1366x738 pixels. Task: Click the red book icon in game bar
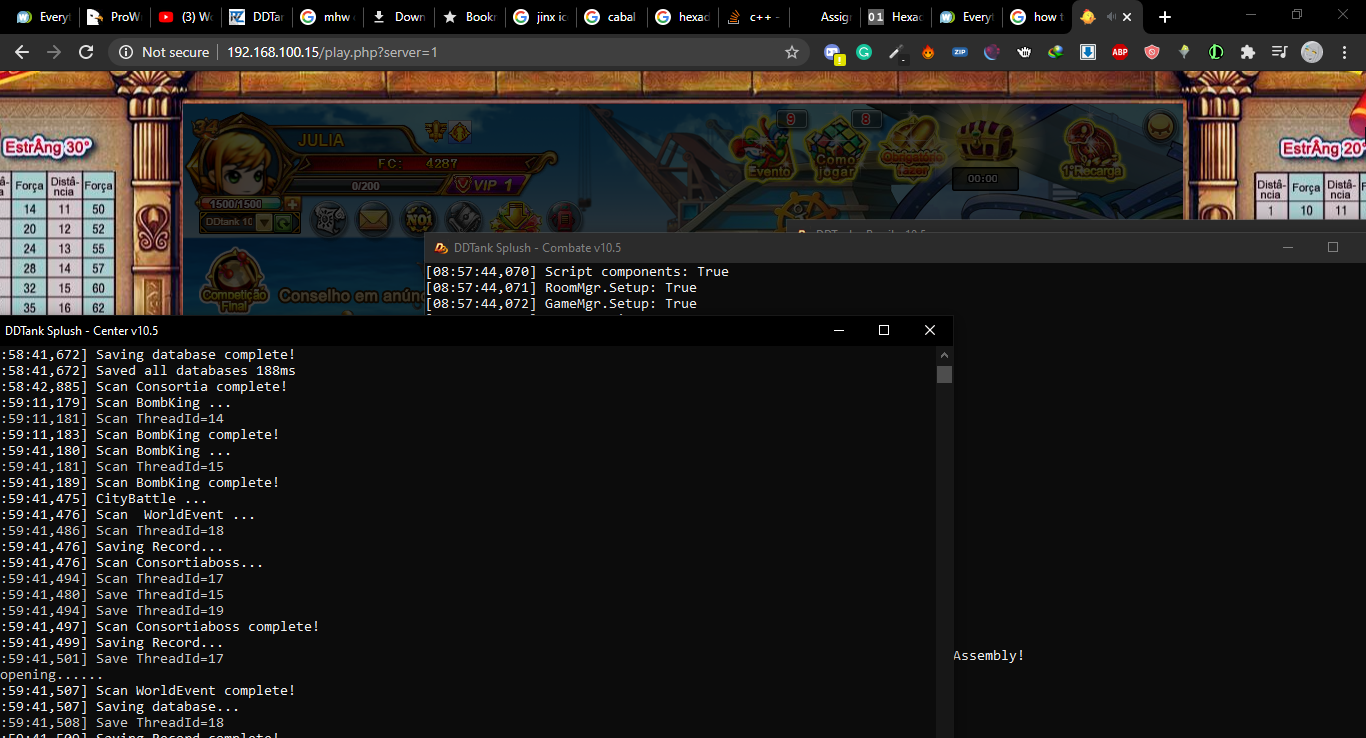(x=564, y=218)
